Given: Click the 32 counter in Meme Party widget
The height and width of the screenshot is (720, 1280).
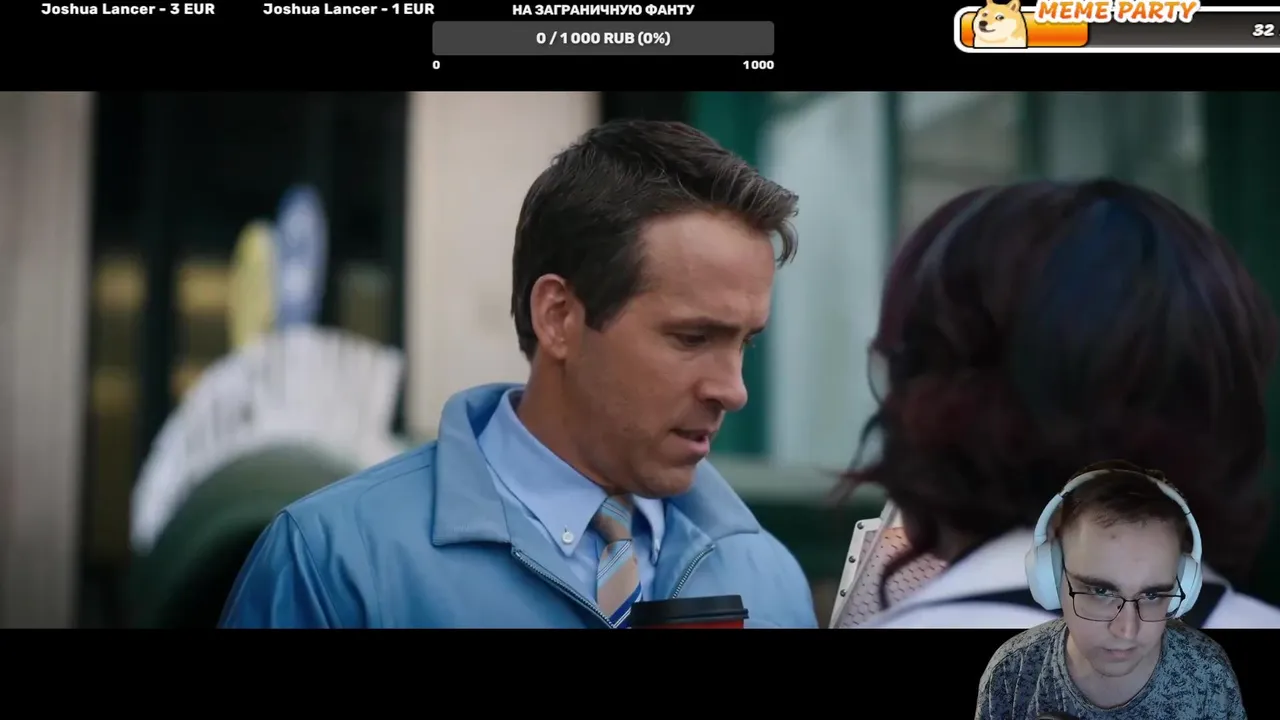Looking at the screenshot, I should tap(1263, 31).
